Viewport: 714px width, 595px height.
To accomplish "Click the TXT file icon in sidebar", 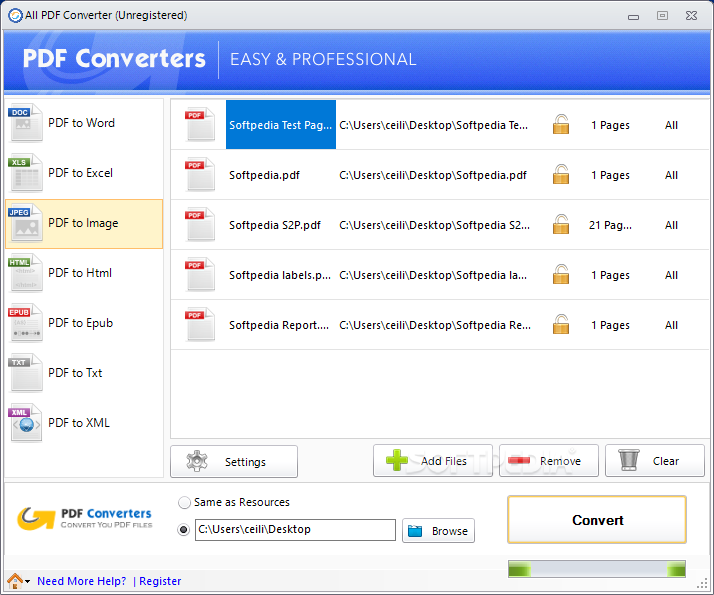I will pyautogui.click(x=26, y=373).
